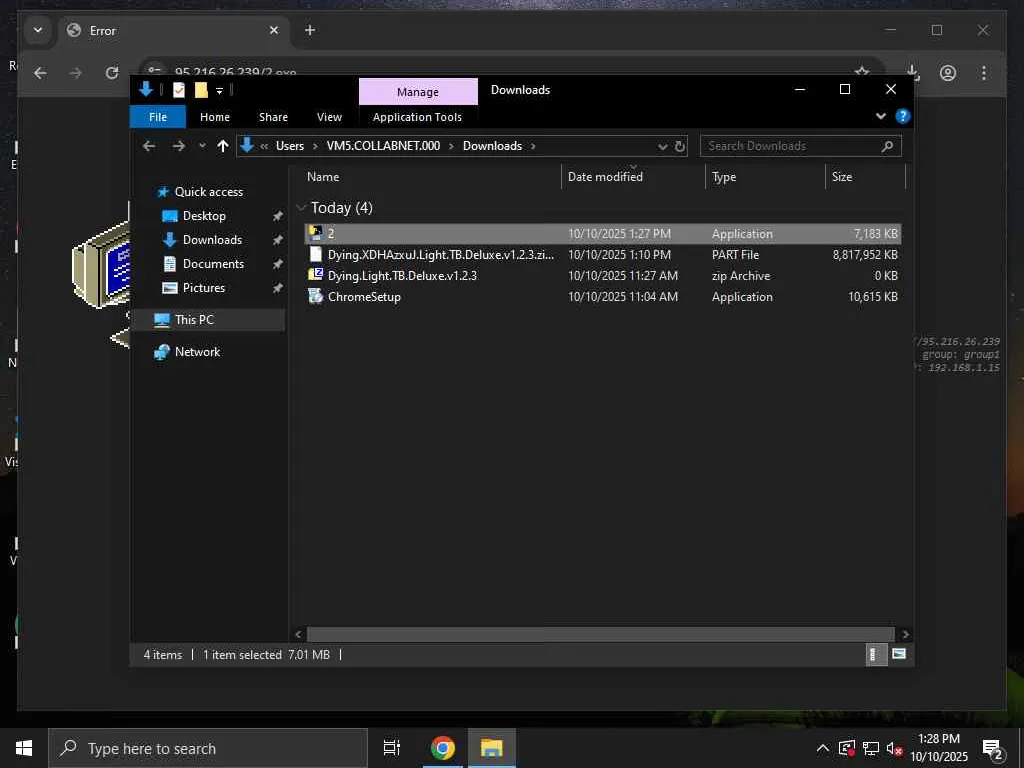The image size is (1024, 768).
Task: Open Downloads in navigation pane
Action: click(212, 240)
